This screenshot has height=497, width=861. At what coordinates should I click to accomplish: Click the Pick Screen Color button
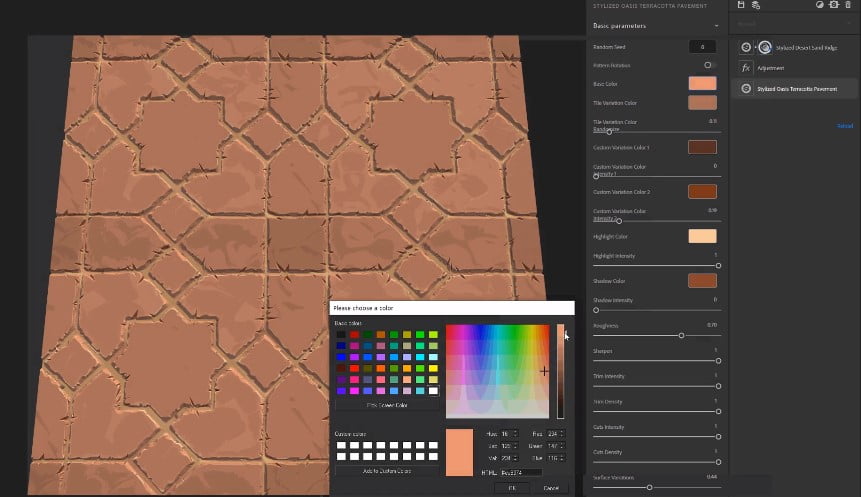coord(386,405)
